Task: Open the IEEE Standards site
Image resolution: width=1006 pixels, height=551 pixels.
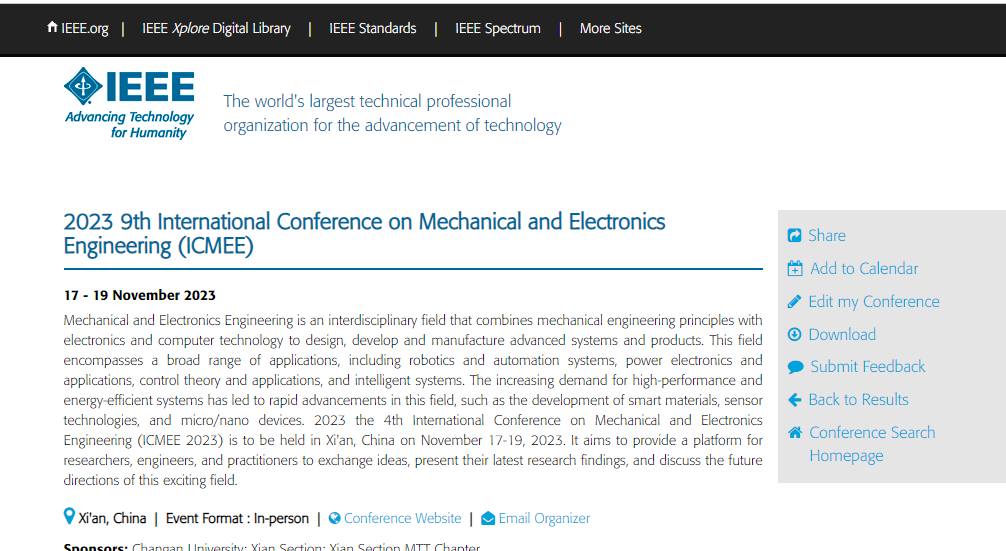Action: tap(373, 28)
